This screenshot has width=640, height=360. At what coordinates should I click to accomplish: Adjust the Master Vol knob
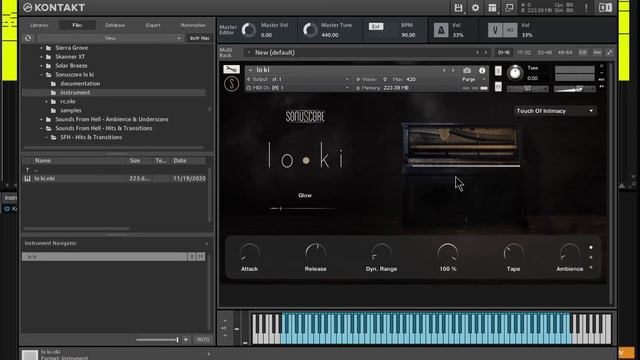point(249,30)
